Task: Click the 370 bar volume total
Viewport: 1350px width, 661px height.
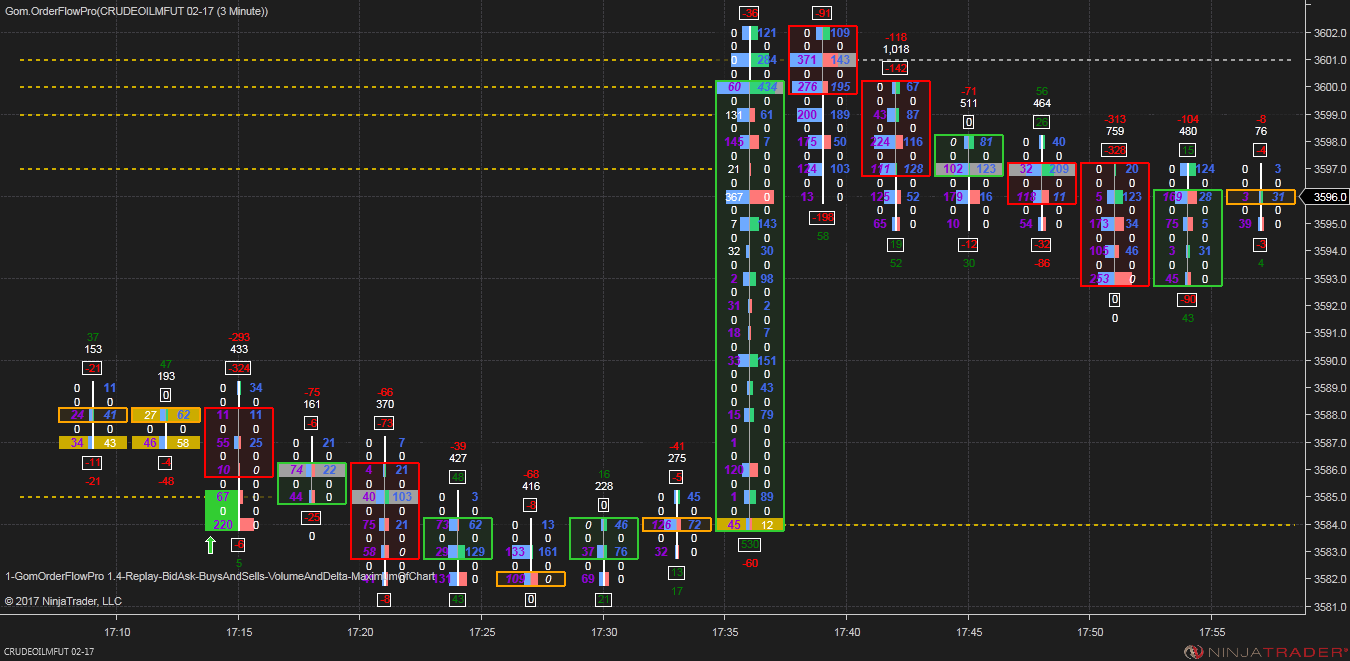Action: (x=385, y=404)
